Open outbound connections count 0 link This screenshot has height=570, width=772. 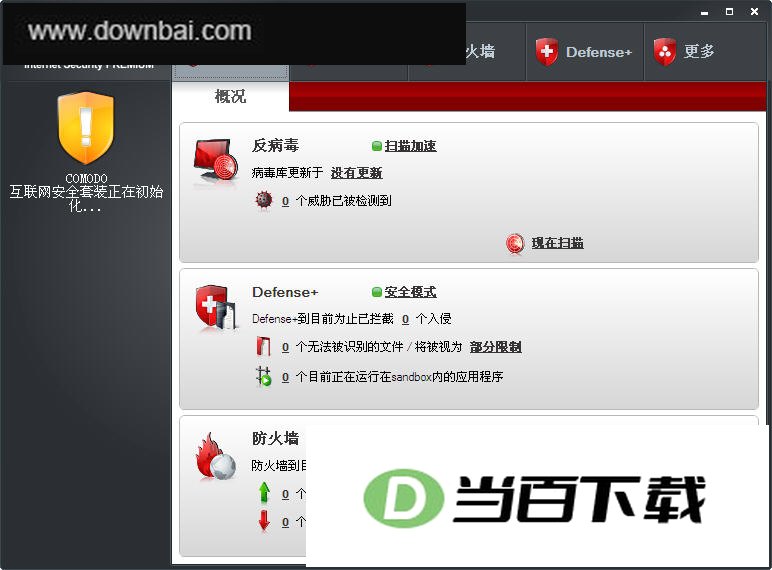[x=285, y=494]
